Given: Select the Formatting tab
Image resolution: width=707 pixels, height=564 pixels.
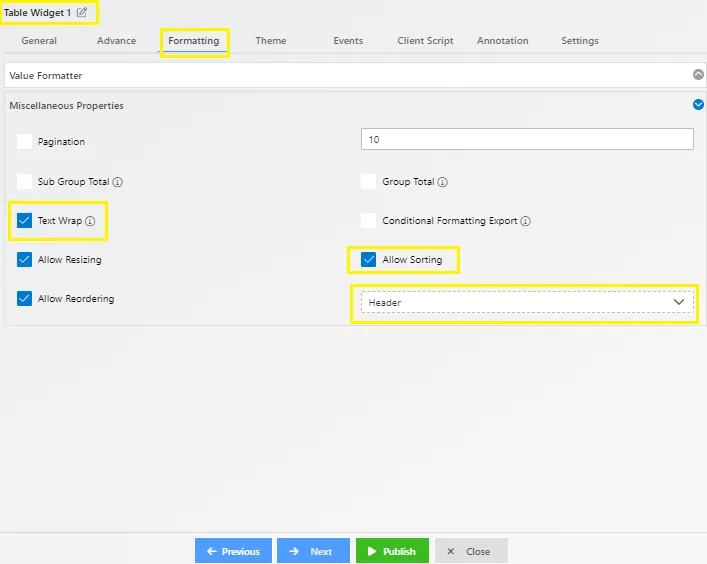Looking at the screenshot, I should [x=194, y=41].
